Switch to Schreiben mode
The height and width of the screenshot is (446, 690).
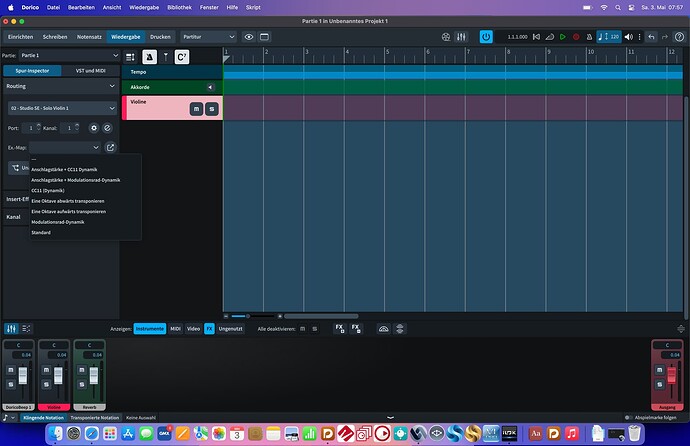pyautogui.click(x=55, y=37)
